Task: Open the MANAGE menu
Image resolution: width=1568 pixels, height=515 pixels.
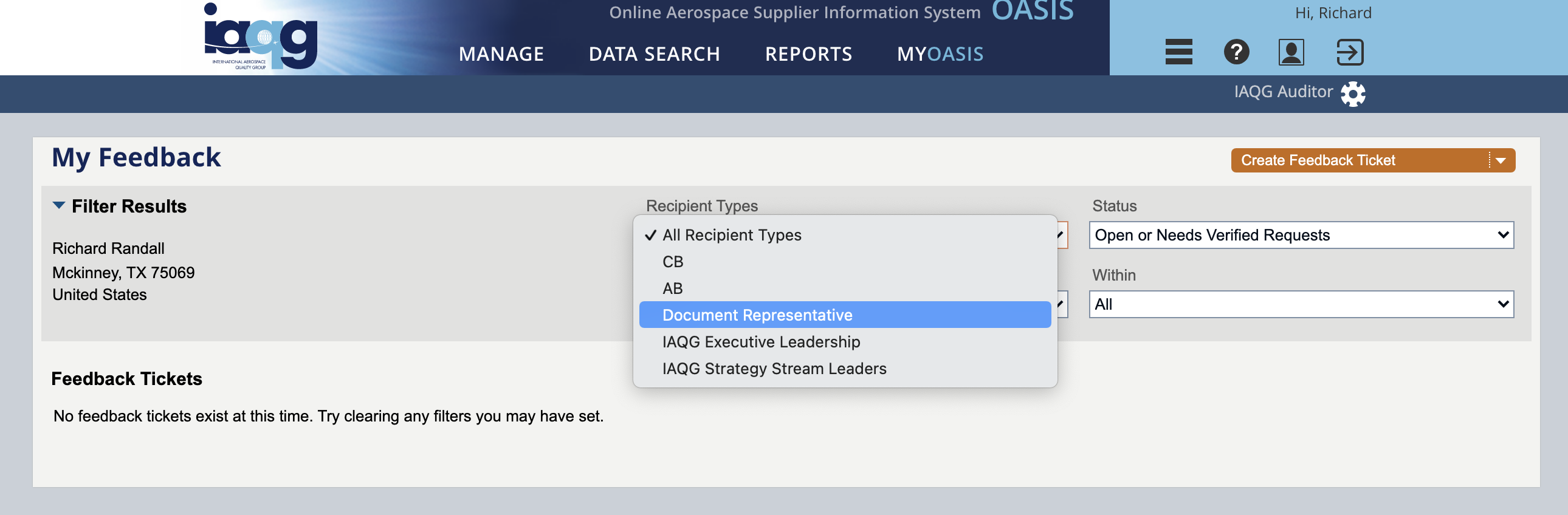Action: (x=501, y=54)
